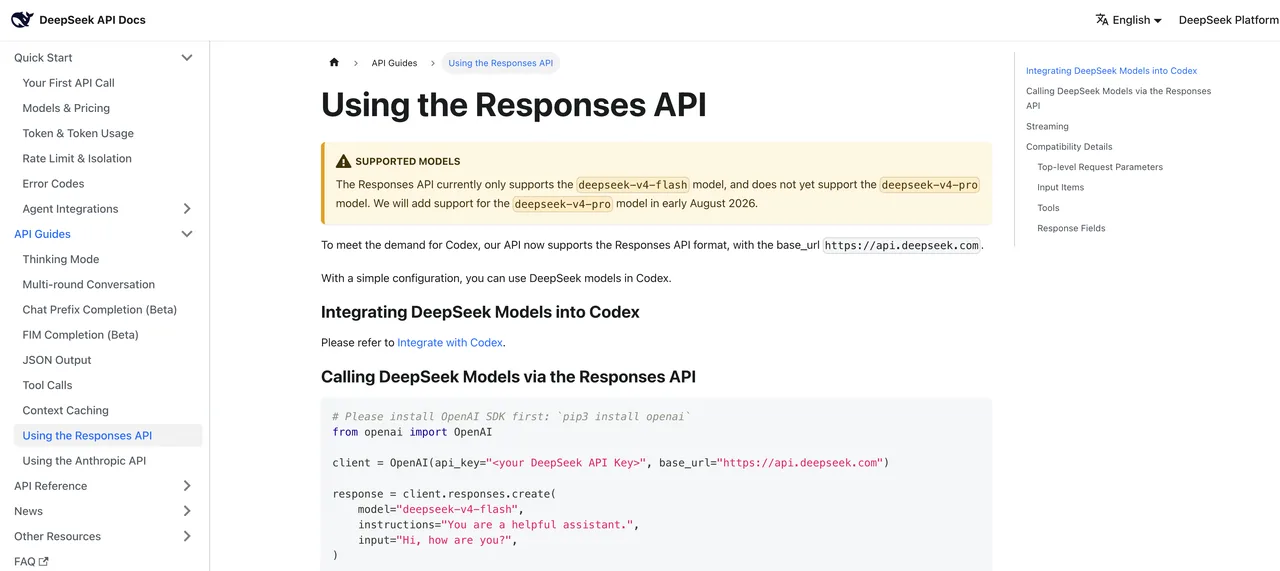Open DeepSeek Platform link

coord(1228,20)
